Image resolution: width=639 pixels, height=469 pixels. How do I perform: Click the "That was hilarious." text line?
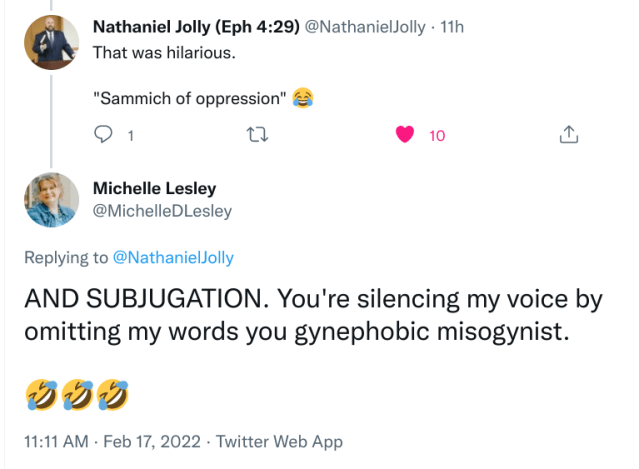coord(164,52)
